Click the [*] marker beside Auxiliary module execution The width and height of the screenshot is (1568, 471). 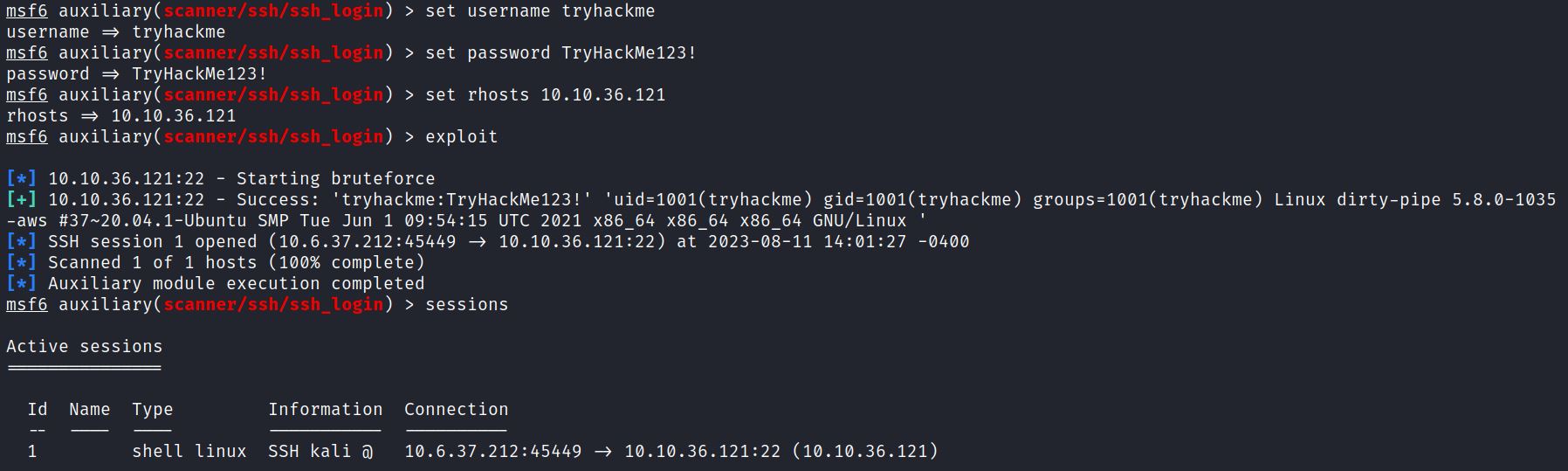pyautogui.click(x=22, y=284)
